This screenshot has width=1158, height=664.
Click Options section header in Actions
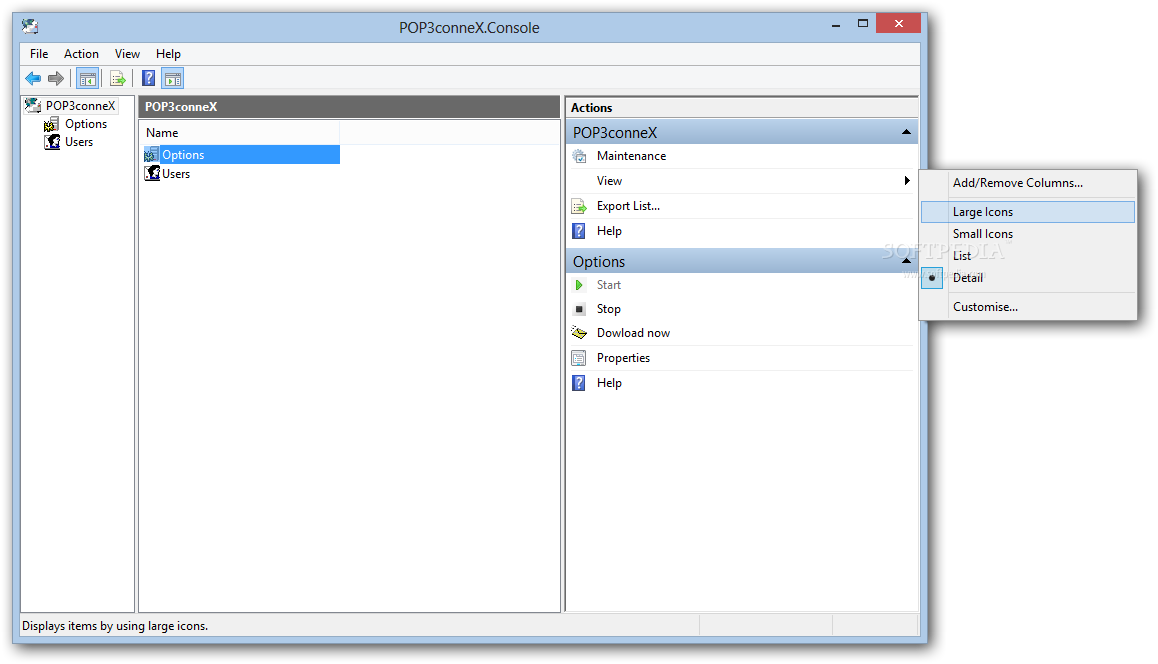(741, 261)
